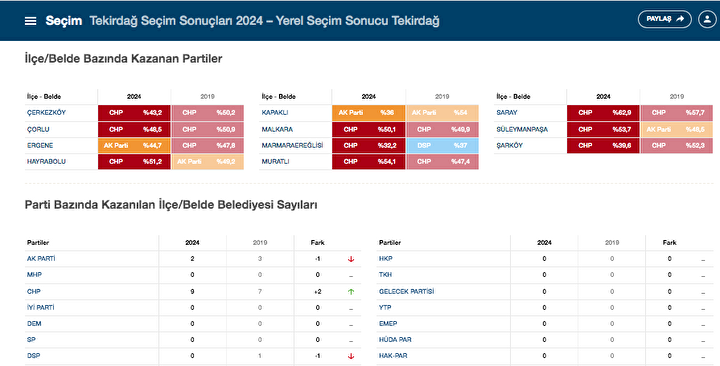Viewport: 720px width, 366px height.
Task: Click the HÜDA PAR party link
Action: point(395,340)
